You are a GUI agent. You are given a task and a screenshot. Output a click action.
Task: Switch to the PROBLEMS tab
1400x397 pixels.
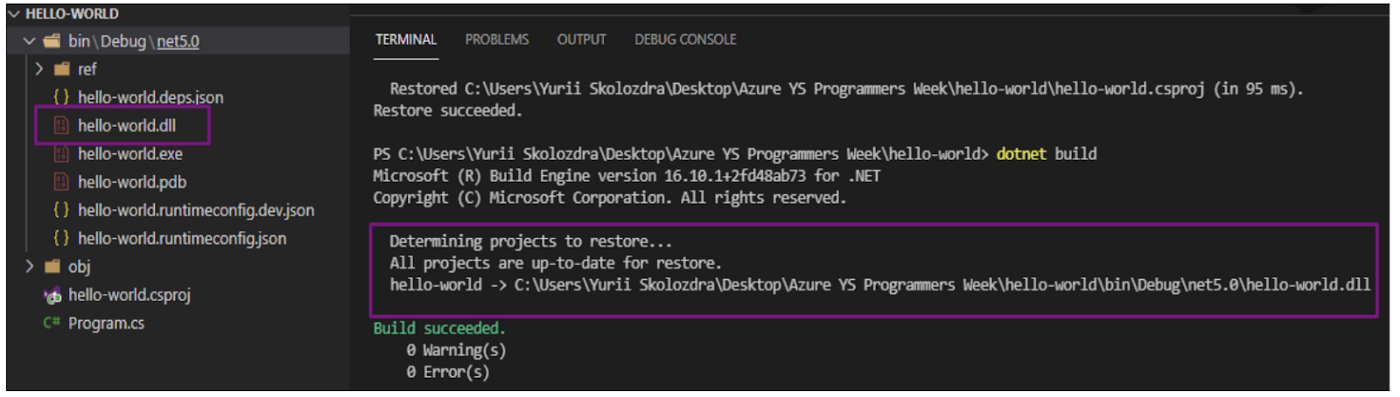tap(496, 40)
